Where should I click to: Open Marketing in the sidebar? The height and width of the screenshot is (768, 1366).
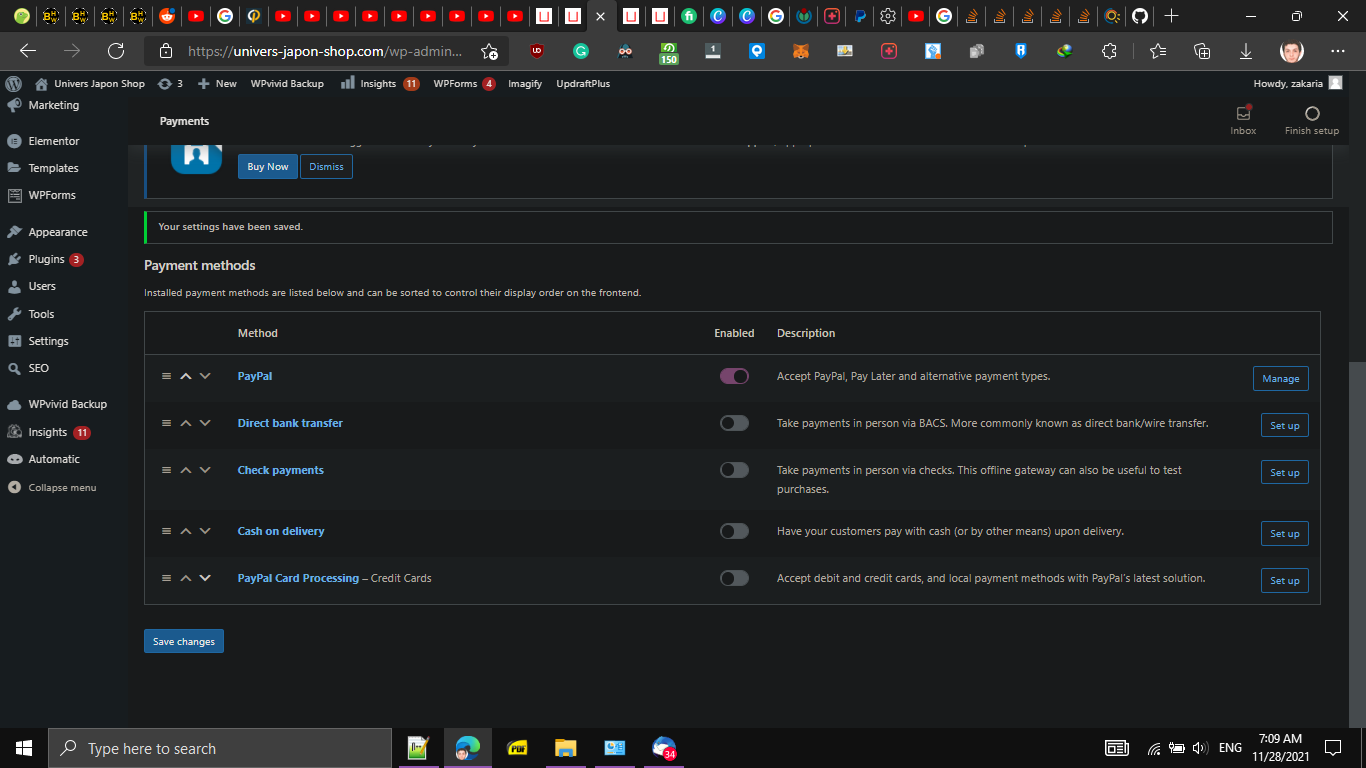click(x=53, y=105)
